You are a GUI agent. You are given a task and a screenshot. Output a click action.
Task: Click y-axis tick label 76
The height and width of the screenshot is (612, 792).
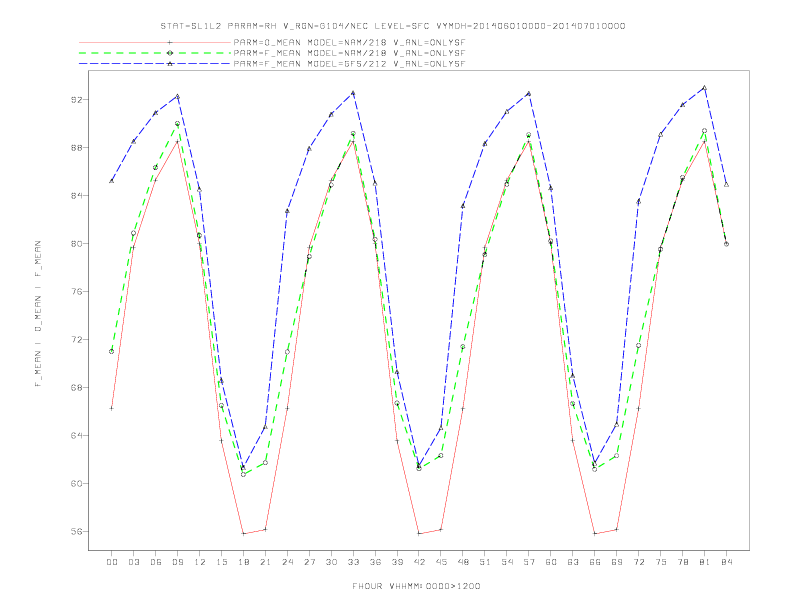76,291
